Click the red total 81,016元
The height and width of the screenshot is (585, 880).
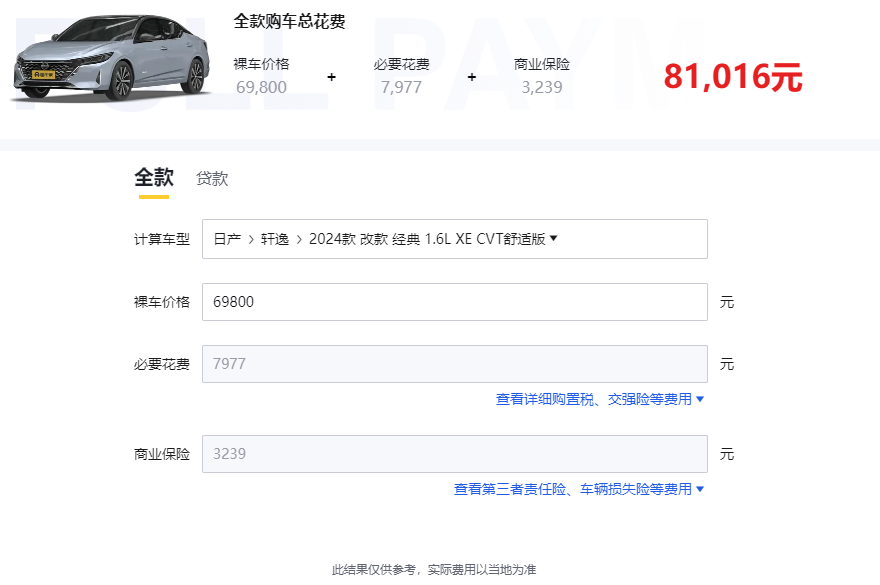point(733,76)
